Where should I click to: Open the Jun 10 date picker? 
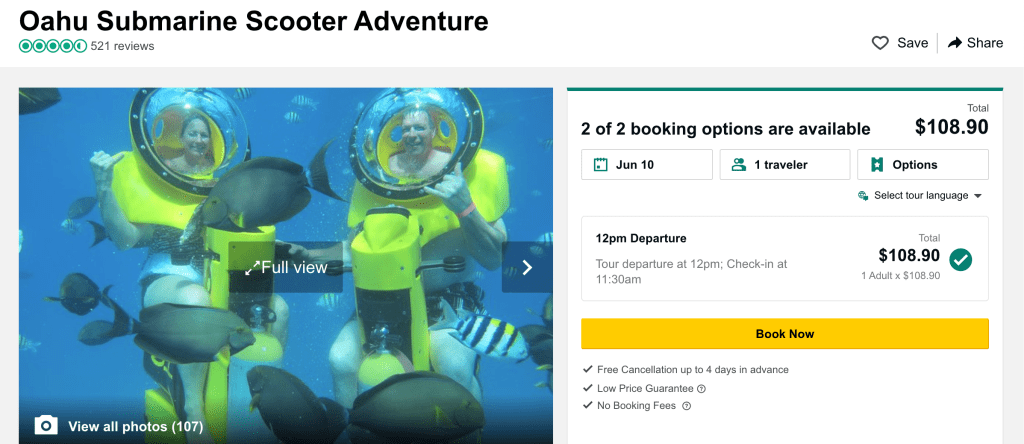[646, 164]
